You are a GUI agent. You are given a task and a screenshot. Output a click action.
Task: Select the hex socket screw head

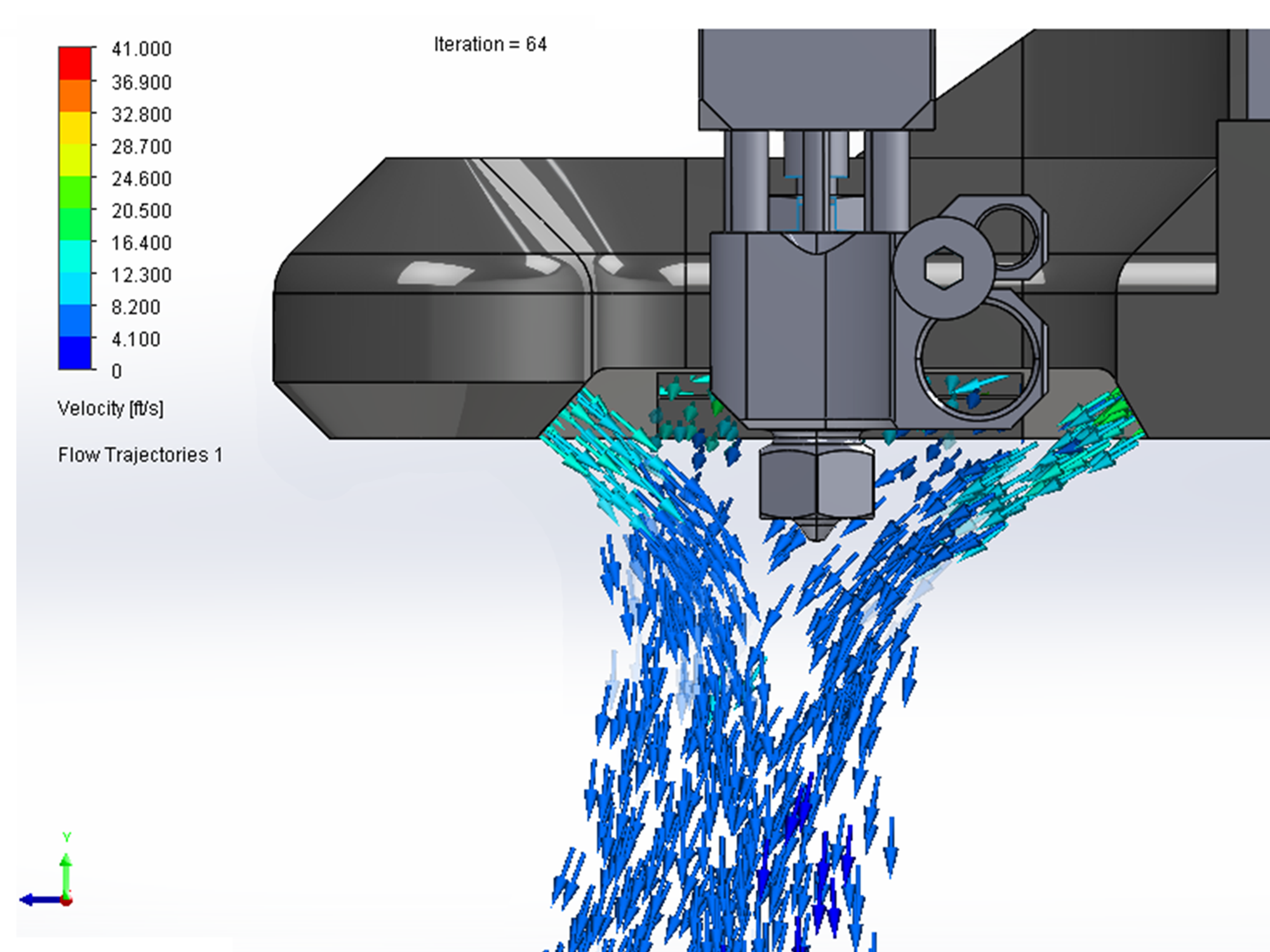coord(944,268)
